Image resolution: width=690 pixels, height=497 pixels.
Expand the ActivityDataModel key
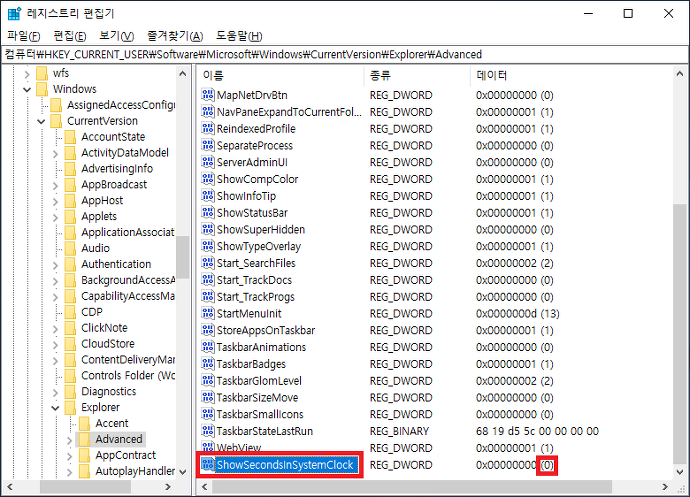click(x=55, y=153)
